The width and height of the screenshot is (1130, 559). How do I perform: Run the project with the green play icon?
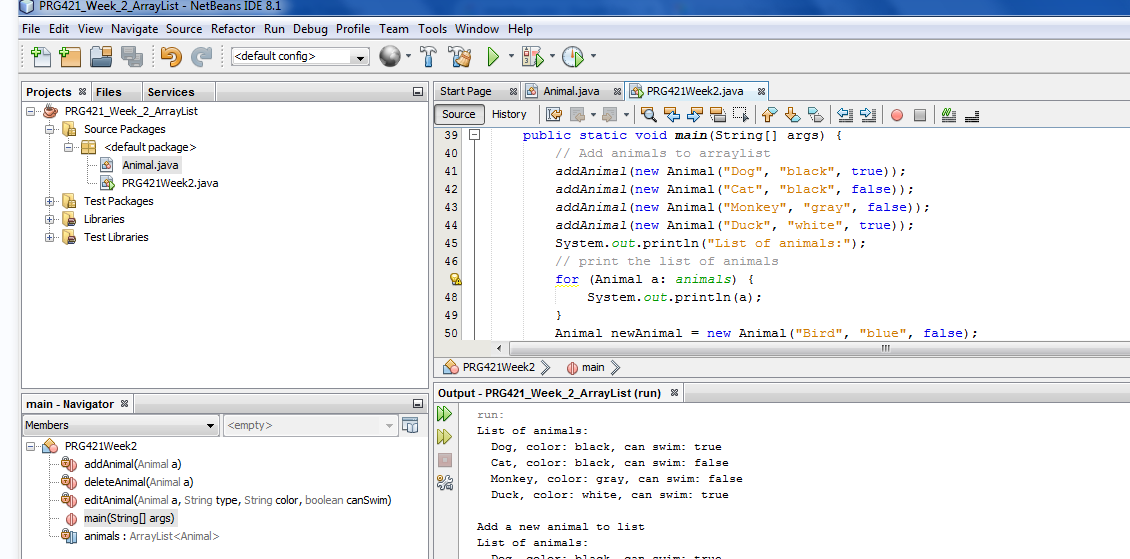pos(494,56)
